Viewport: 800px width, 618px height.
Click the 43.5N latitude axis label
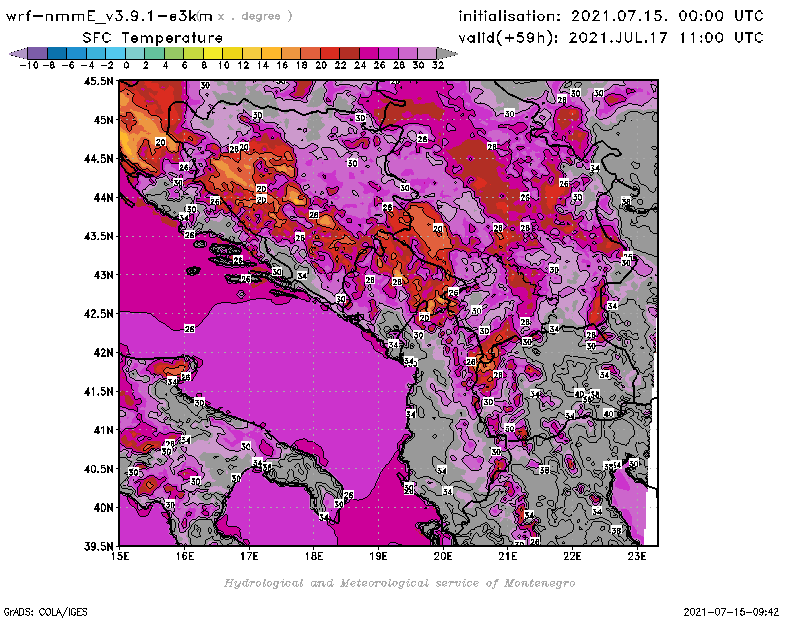point(98,236)
